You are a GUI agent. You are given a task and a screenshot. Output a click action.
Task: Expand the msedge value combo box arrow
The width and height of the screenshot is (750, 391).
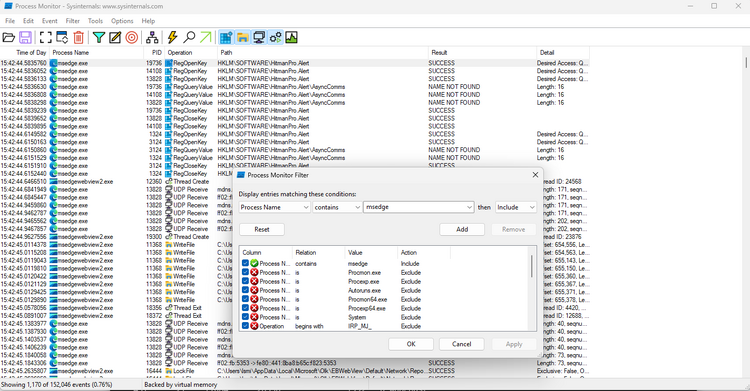469,207
